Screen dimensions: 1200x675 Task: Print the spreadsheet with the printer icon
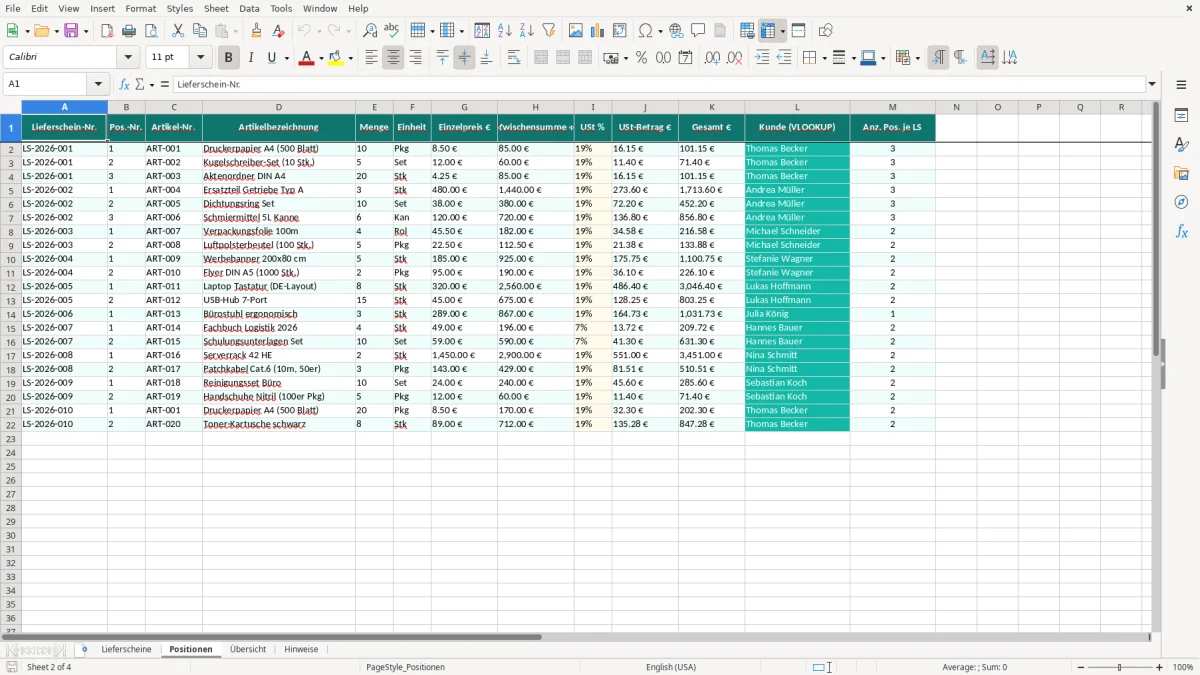tap(129, 31)
